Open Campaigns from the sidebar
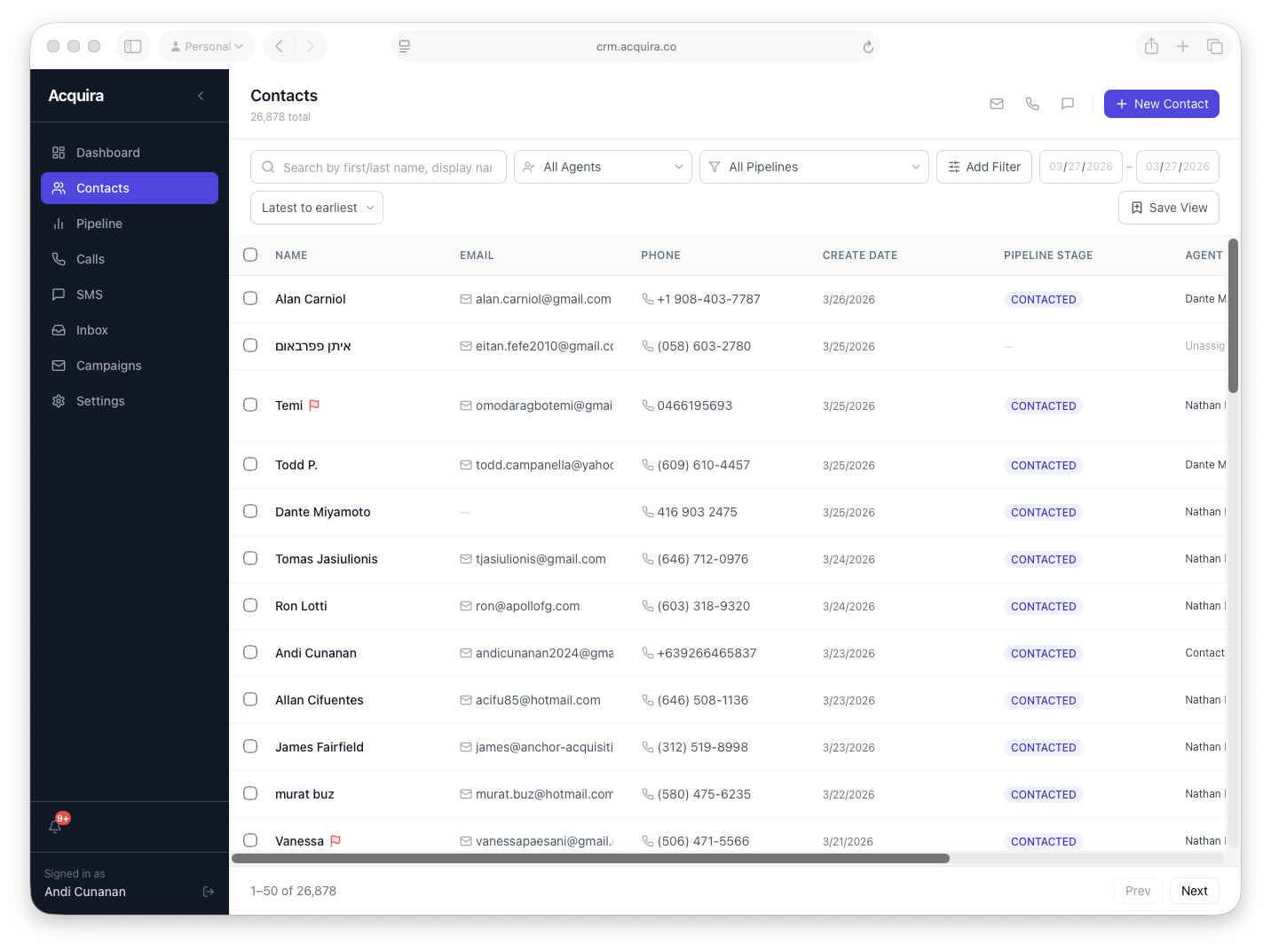Image resolution: width=1271 pixels, height=952 pixels. 108,366
